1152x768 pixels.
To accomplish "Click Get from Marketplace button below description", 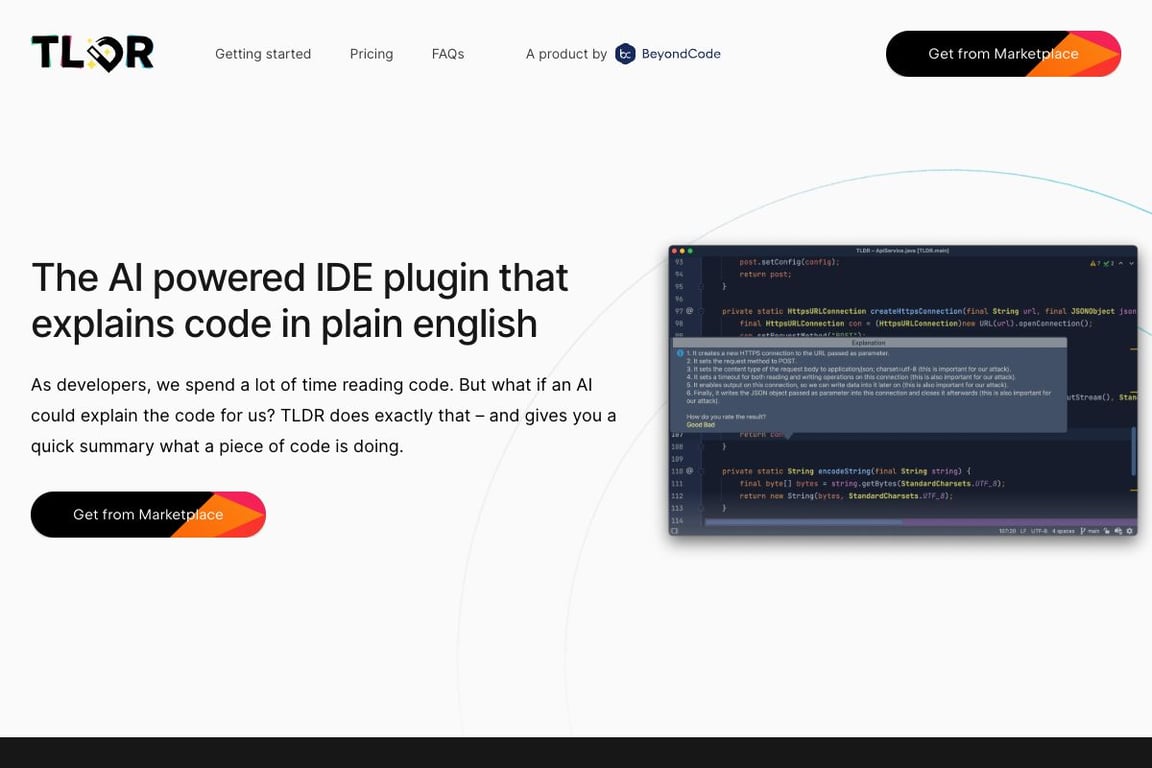I will (148, 514).
